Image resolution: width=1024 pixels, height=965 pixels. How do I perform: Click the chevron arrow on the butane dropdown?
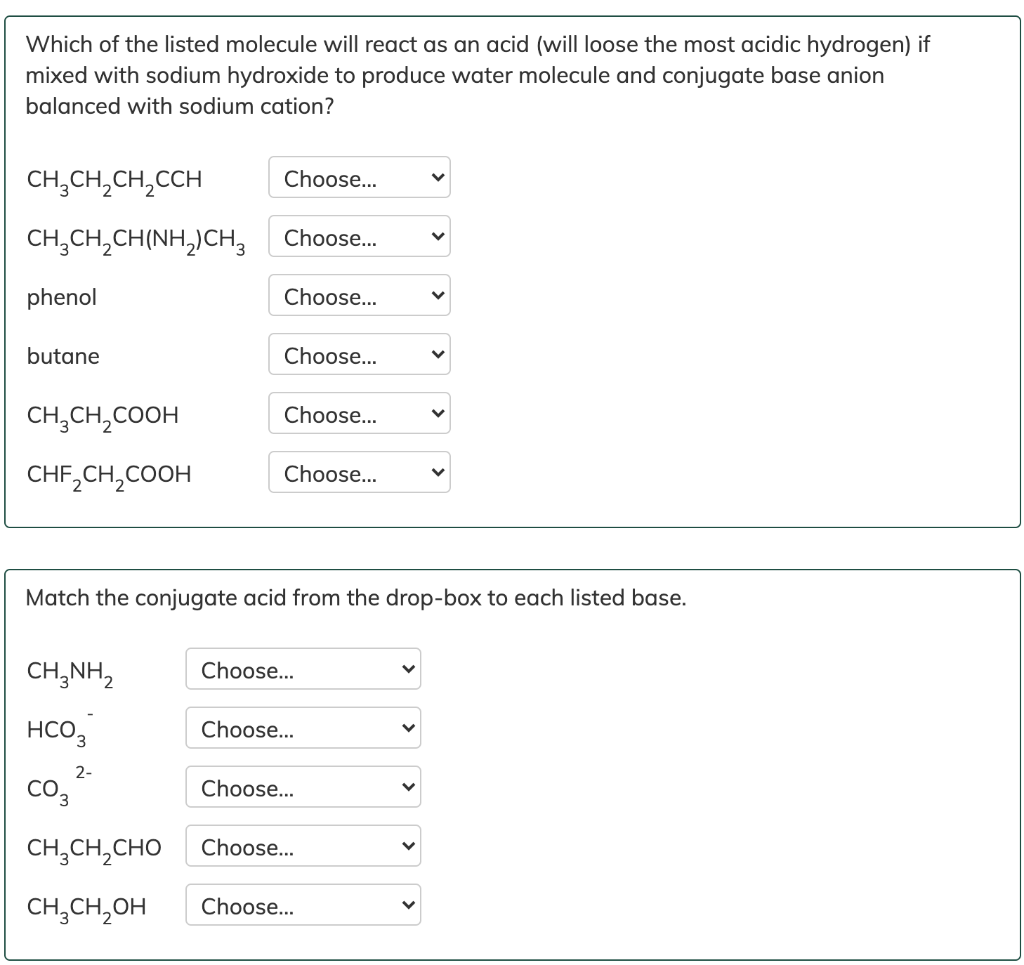tap(438, 355)
